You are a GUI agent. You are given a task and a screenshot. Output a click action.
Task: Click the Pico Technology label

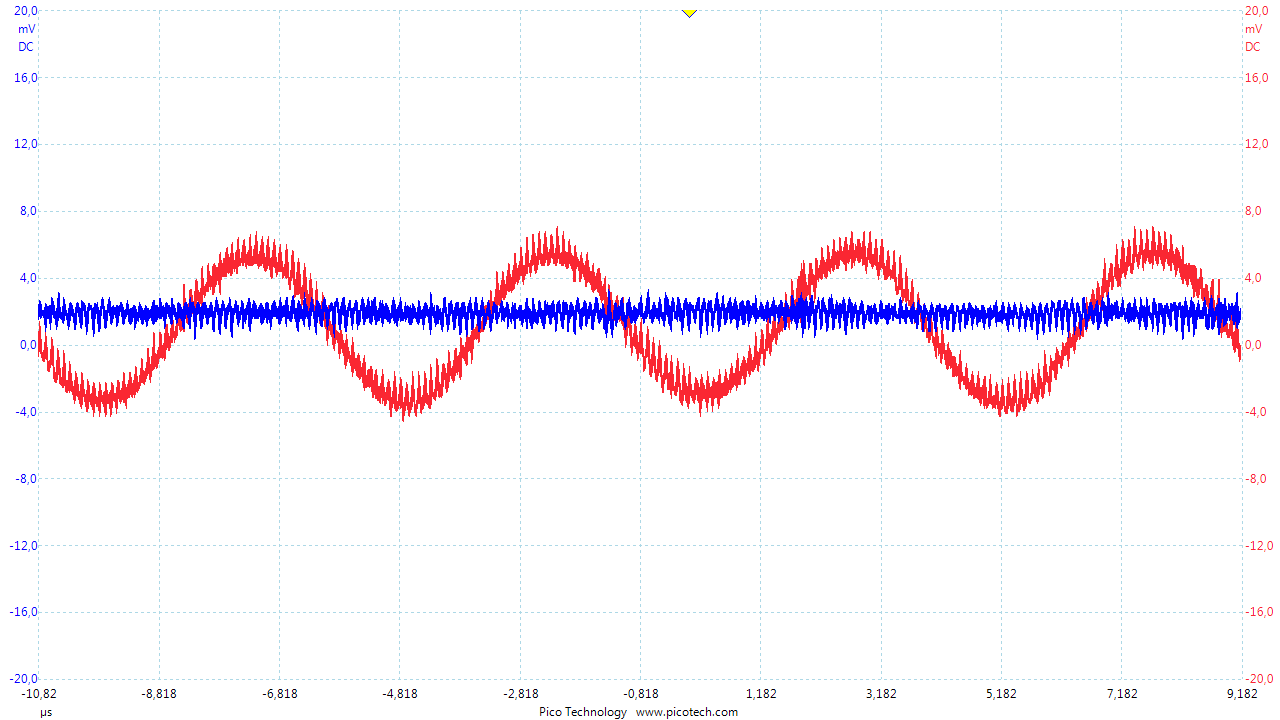583,712
